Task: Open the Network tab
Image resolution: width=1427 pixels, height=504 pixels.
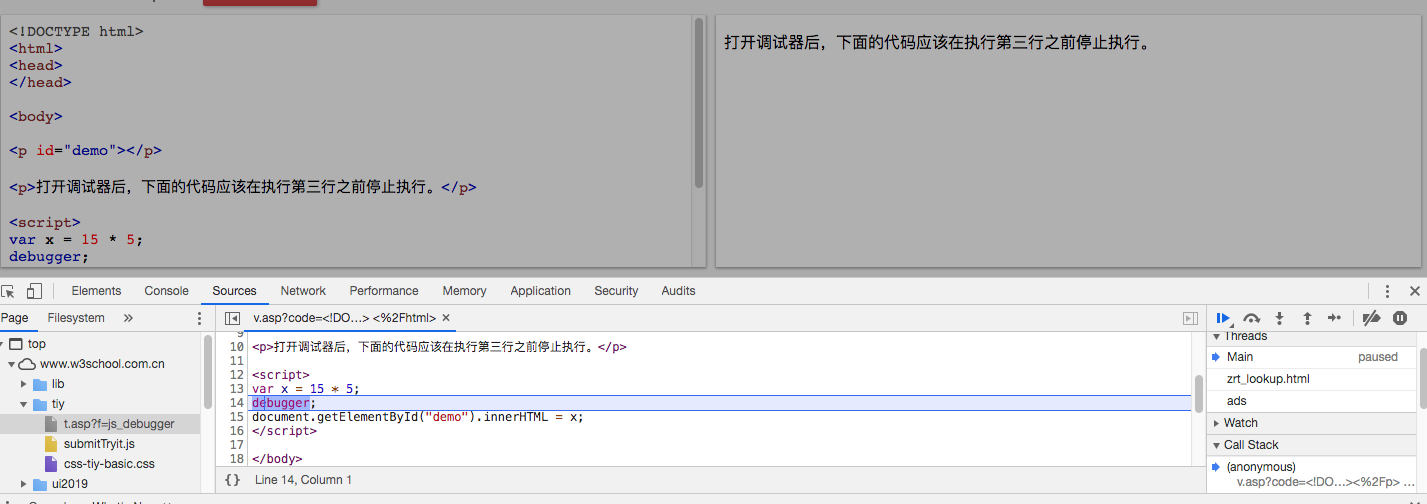Action: coord(303,291)
